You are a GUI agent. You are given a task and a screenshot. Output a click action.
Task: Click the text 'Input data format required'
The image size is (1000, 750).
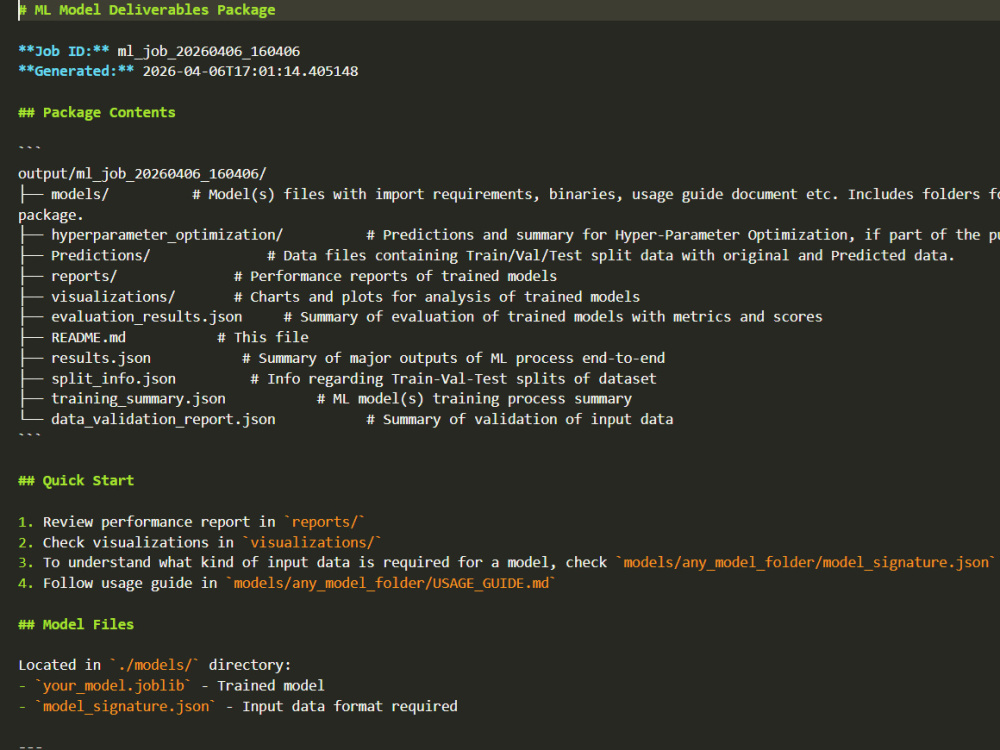point(349,707)
